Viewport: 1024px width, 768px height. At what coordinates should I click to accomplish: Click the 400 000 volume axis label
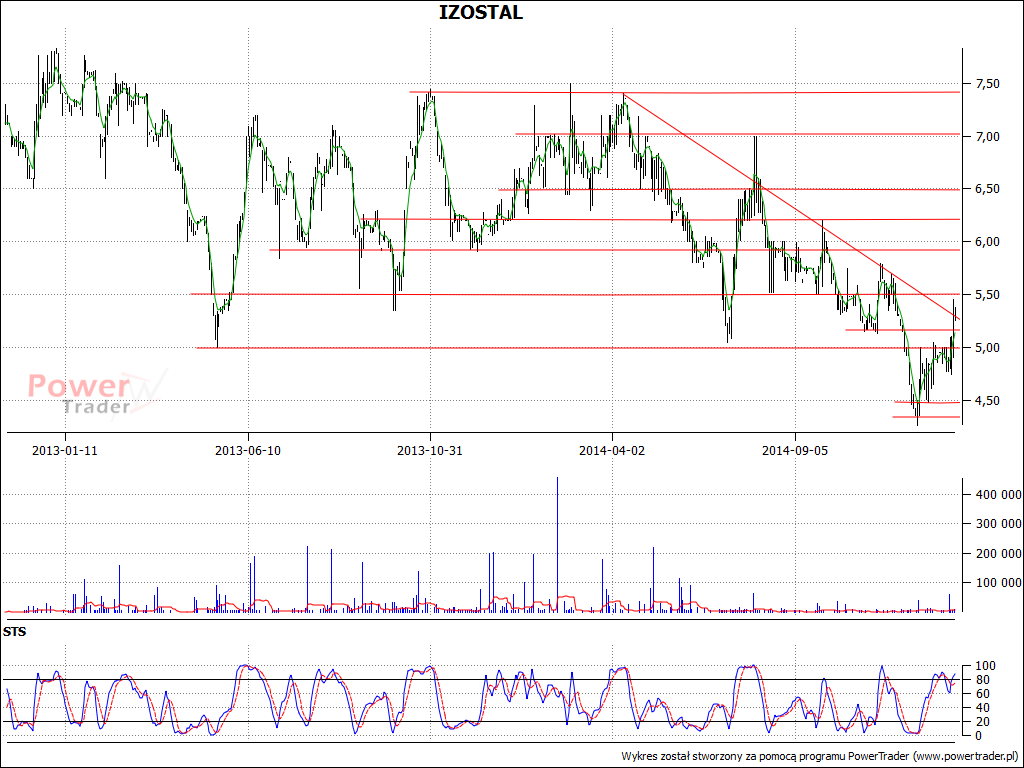click(x=998, y=495)
